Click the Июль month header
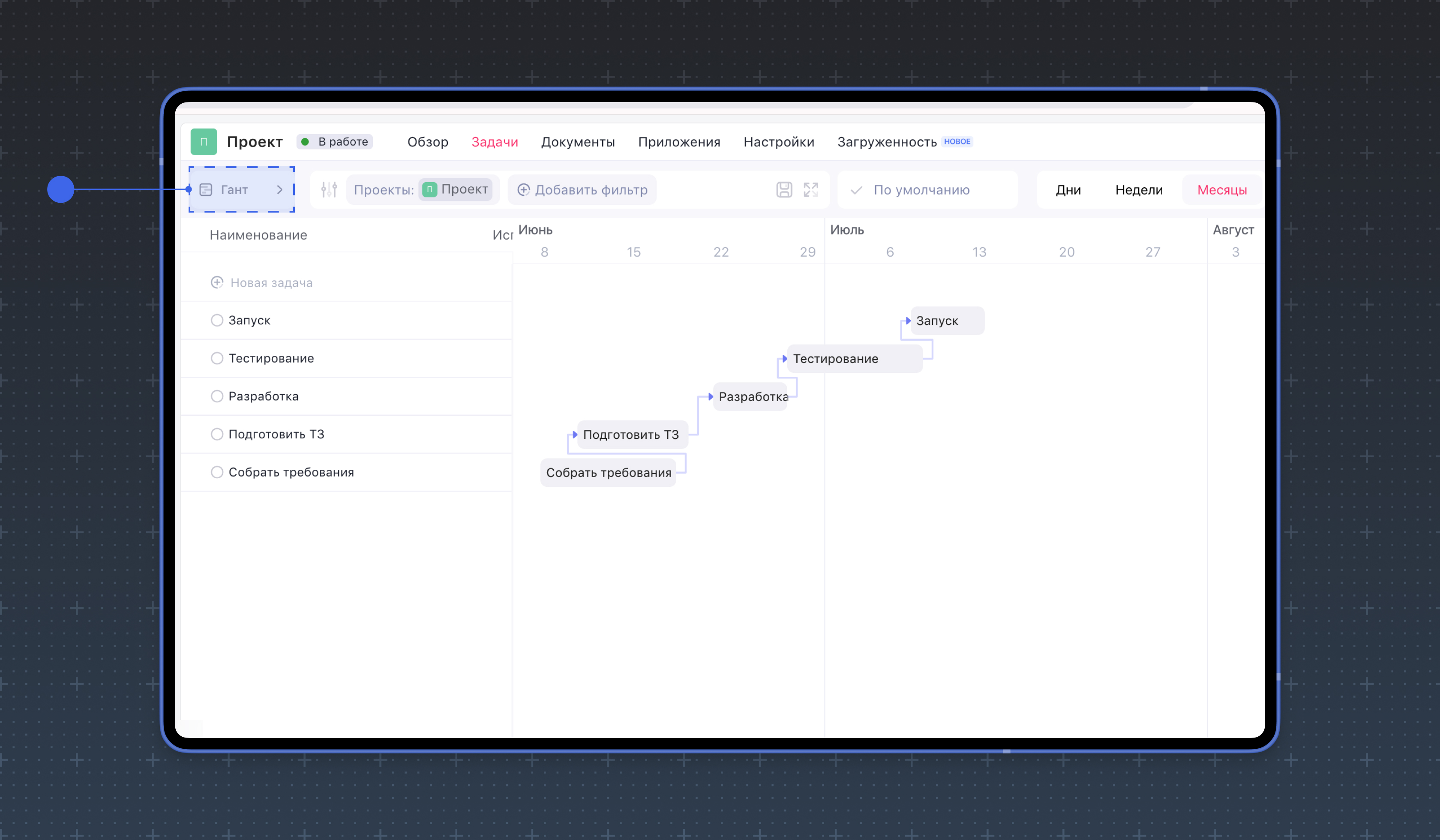 tap(847, 230)
